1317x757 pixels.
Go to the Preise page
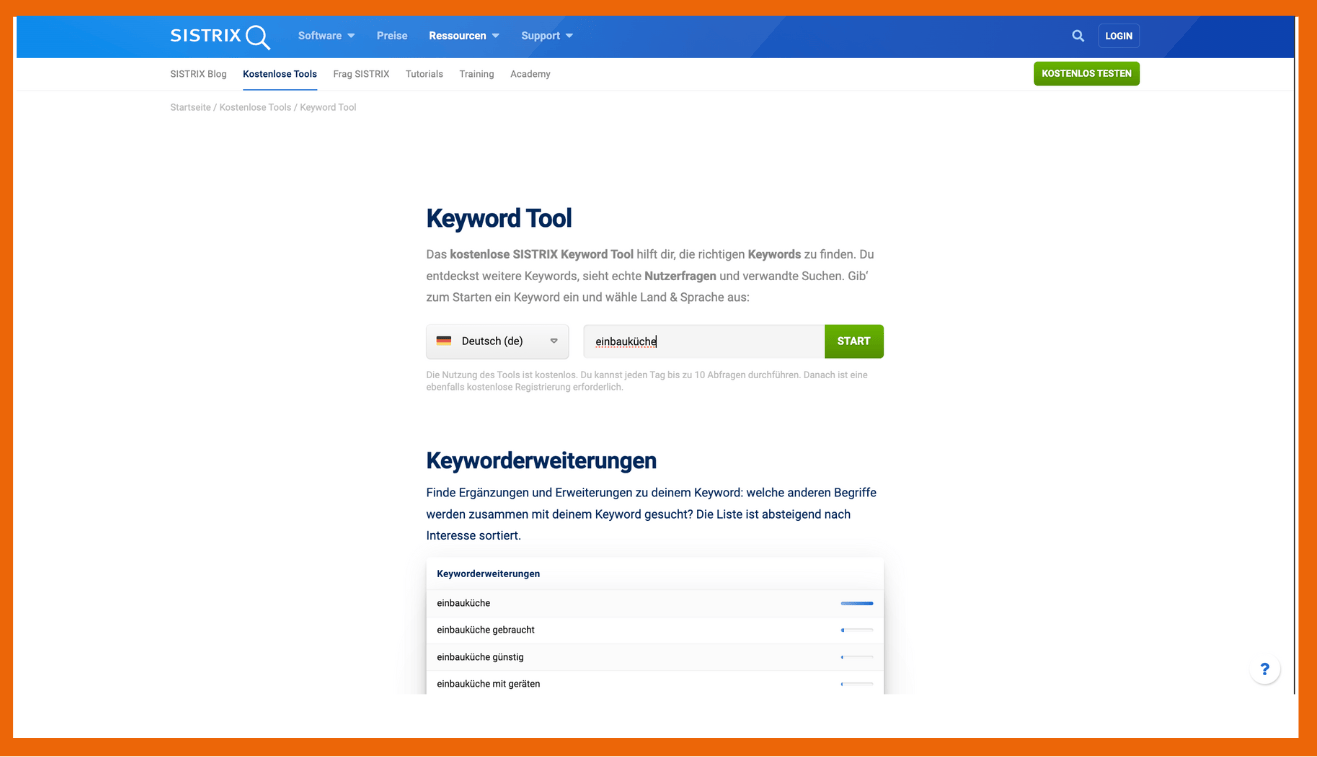click(392, 36)
